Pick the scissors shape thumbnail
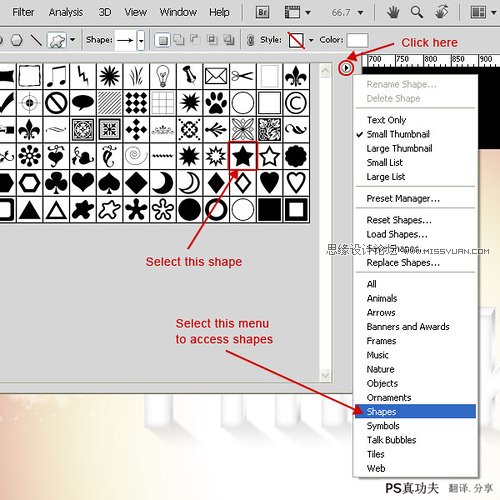 point(243,76)
